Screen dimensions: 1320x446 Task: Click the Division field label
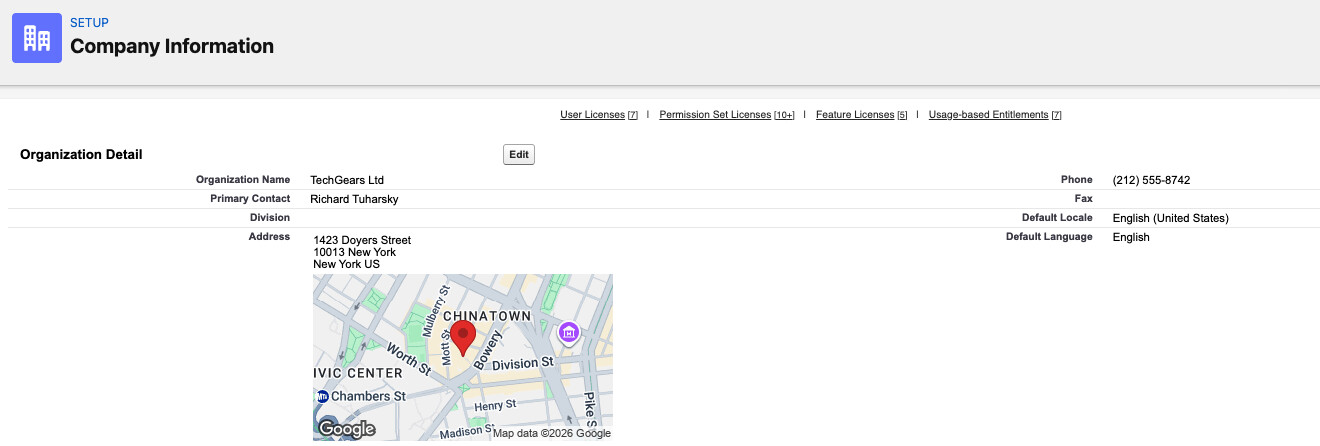(x=270, y=218)
